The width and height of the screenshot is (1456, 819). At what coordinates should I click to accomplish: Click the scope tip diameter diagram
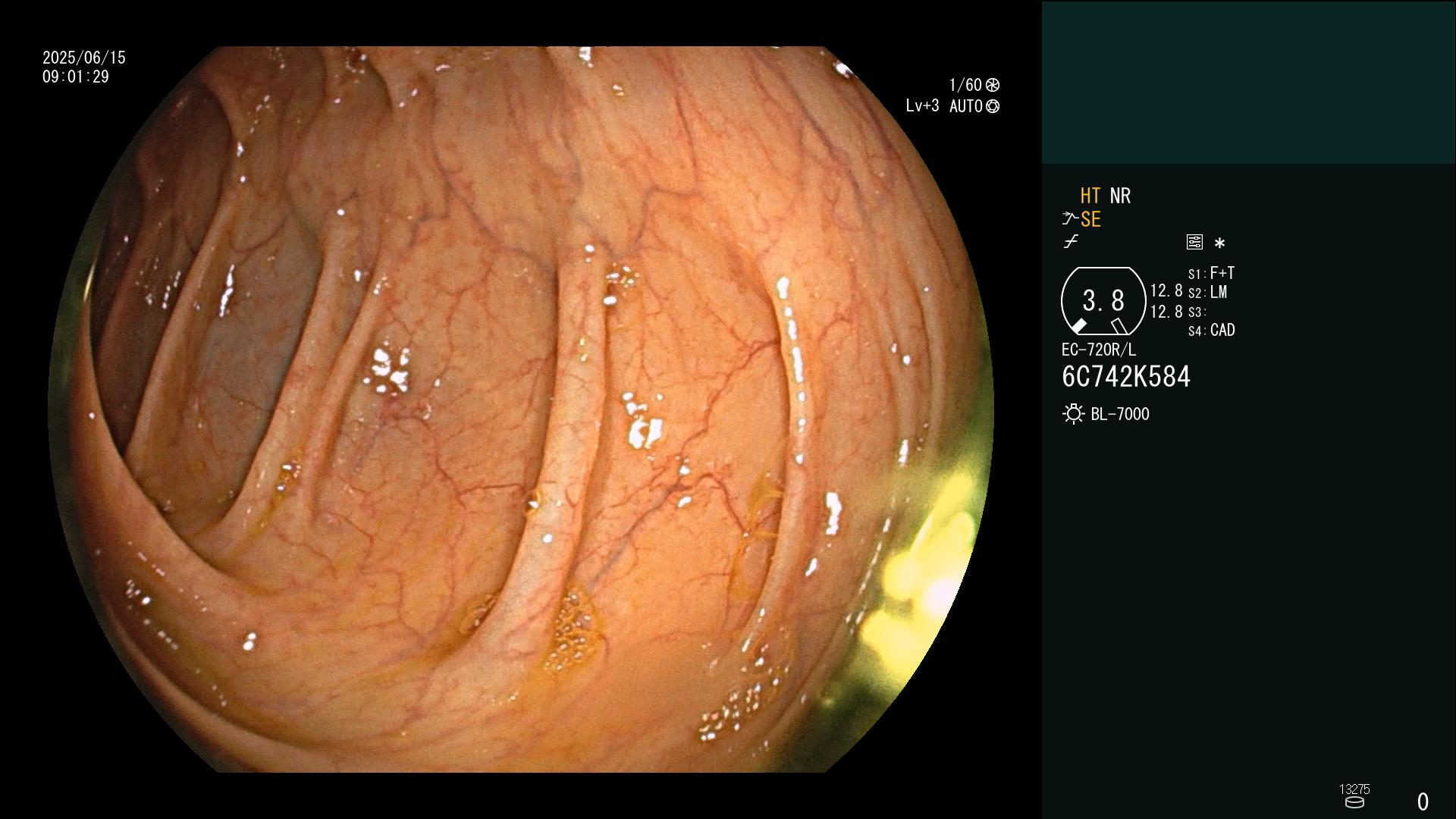pyautogui.click(x=1103, y=301)
